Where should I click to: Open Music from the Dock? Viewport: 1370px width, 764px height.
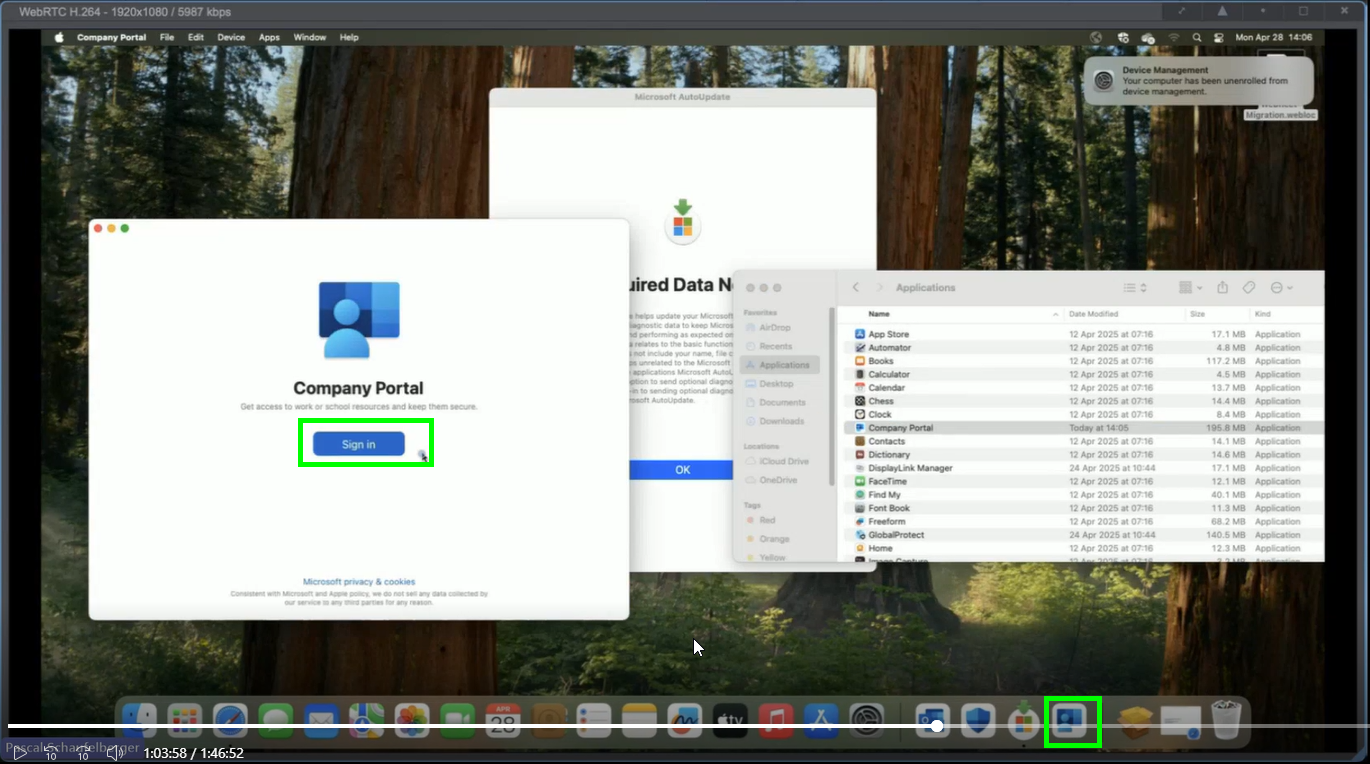click(x=776, y=721)
